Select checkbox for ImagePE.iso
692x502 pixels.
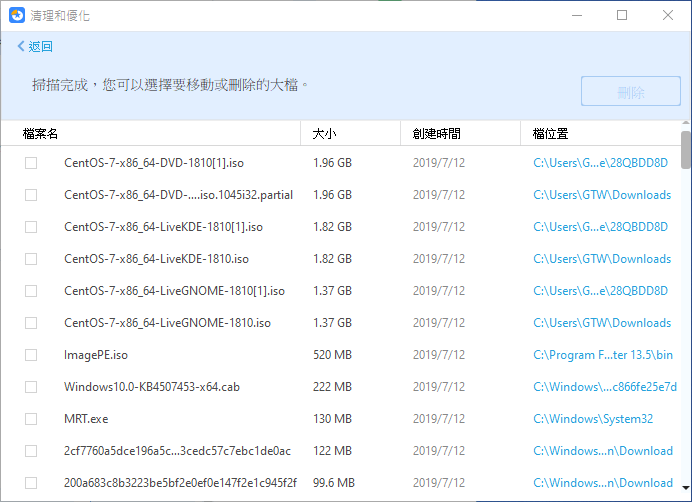click(31, 355)
